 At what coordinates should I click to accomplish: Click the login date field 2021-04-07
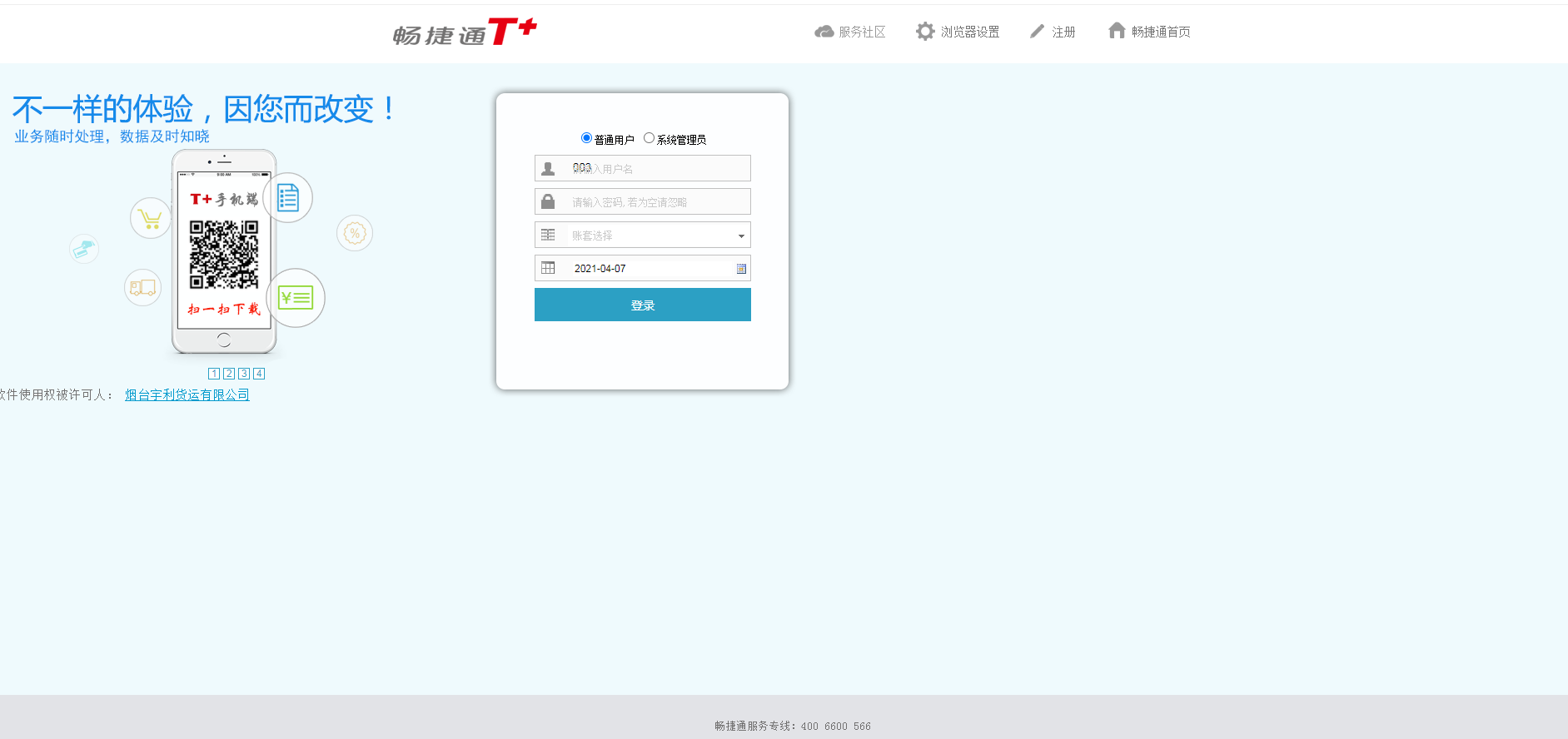(643, 268)
